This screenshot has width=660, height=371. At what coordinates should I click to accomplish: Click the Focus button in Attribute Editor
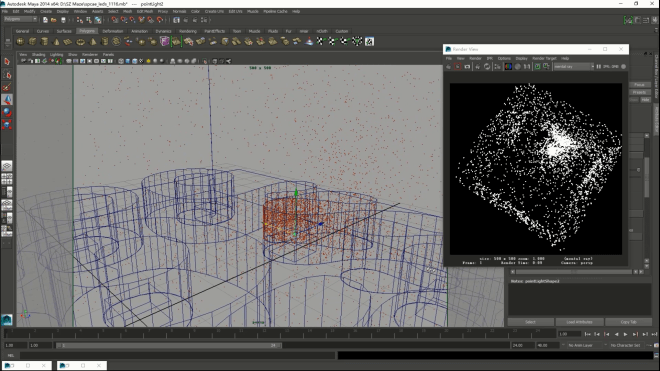point(639,85)
